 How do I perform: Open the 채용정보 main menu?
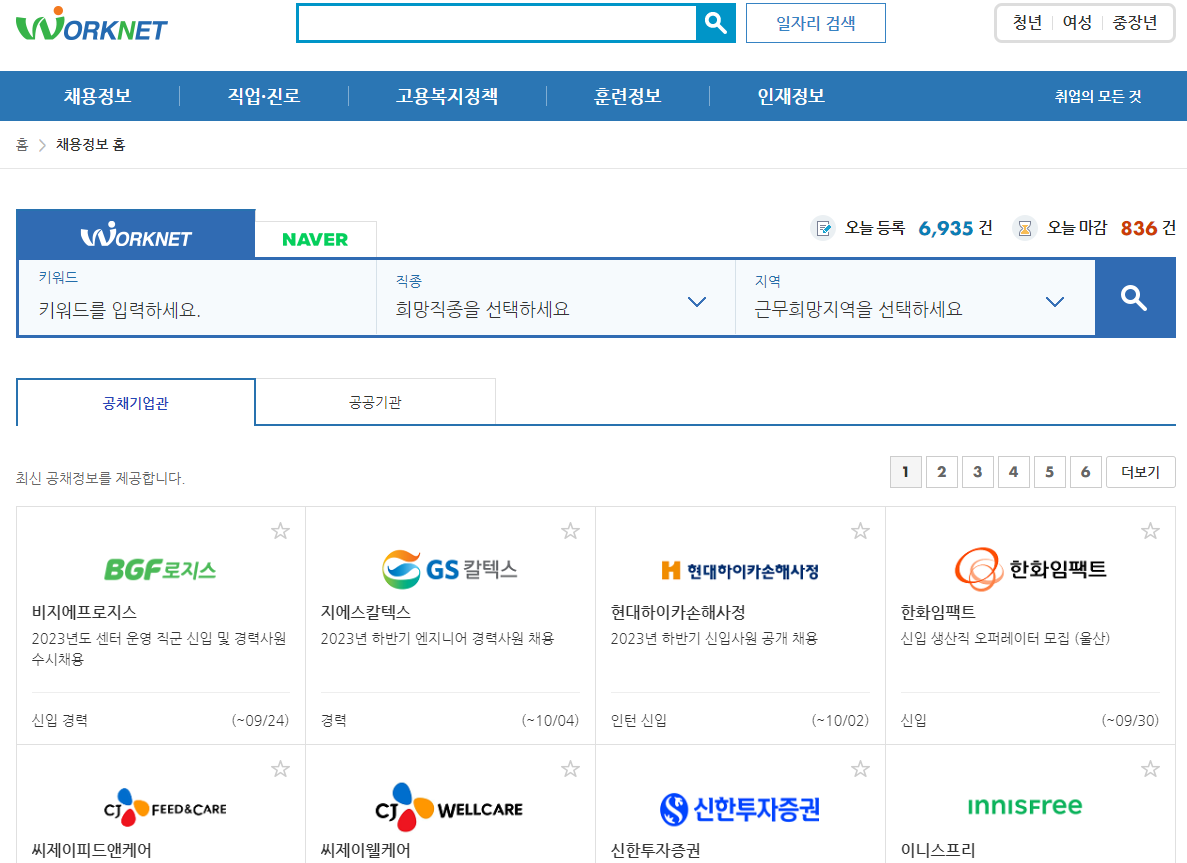pos(98,96)
